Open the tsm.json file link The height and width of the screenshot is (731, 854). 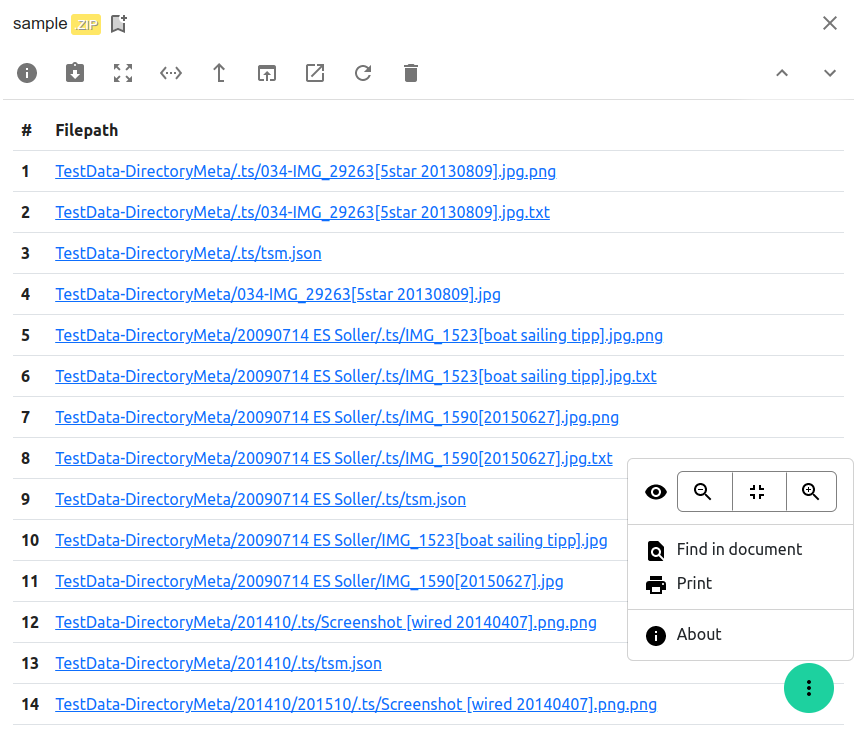[188, 253]
